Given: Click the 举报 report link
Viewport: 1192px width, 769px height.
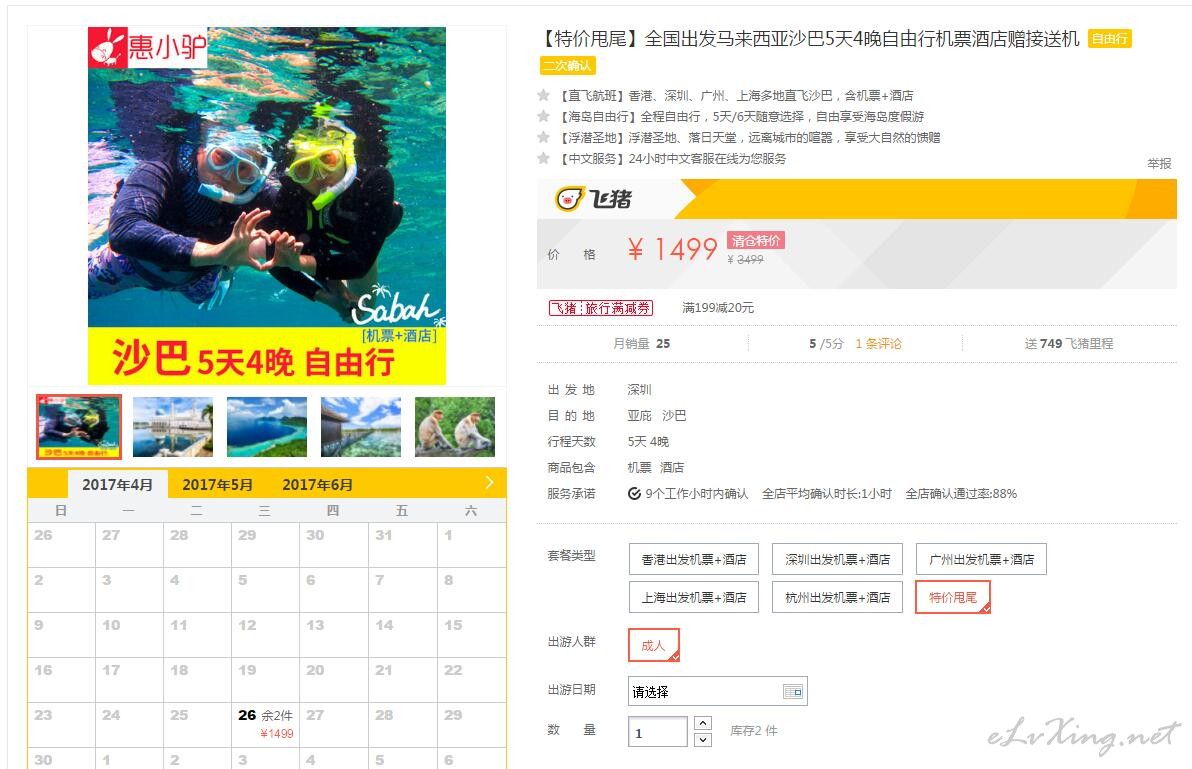Looking at the screenshot, I should 1159,163.
